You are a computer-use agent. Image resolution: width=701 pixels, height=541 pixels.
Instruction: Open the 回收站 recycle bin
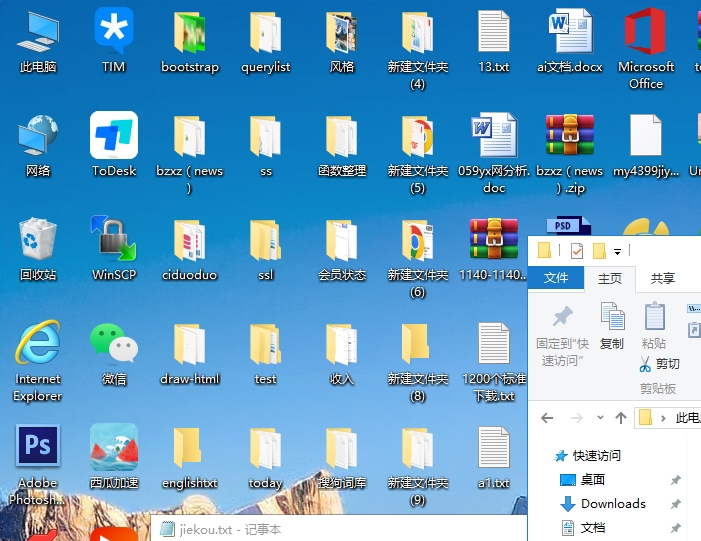coord(38,249)
